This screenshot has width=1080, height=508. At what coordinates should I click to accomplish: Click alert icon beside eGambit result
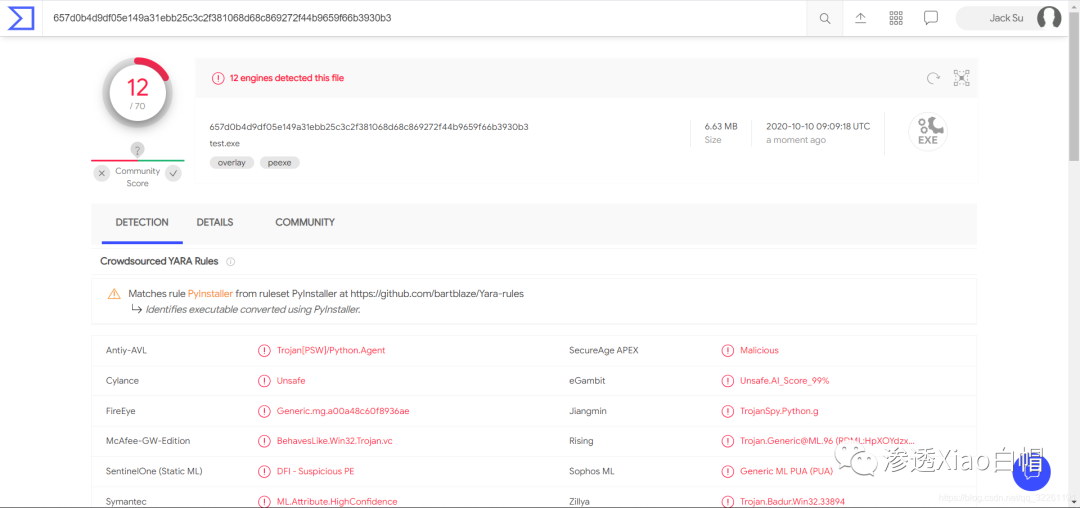coord(727,381)
